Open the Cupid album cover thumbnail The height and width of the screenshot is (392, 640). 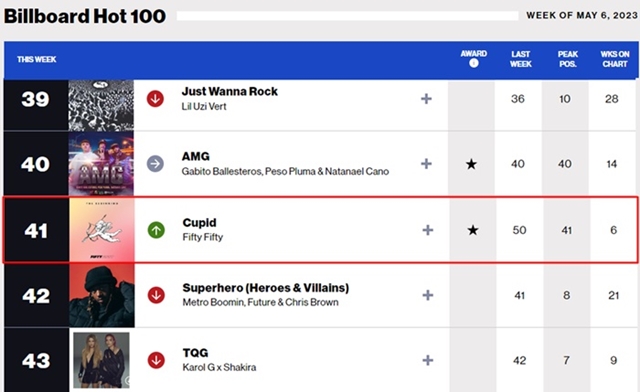point(102,230)
